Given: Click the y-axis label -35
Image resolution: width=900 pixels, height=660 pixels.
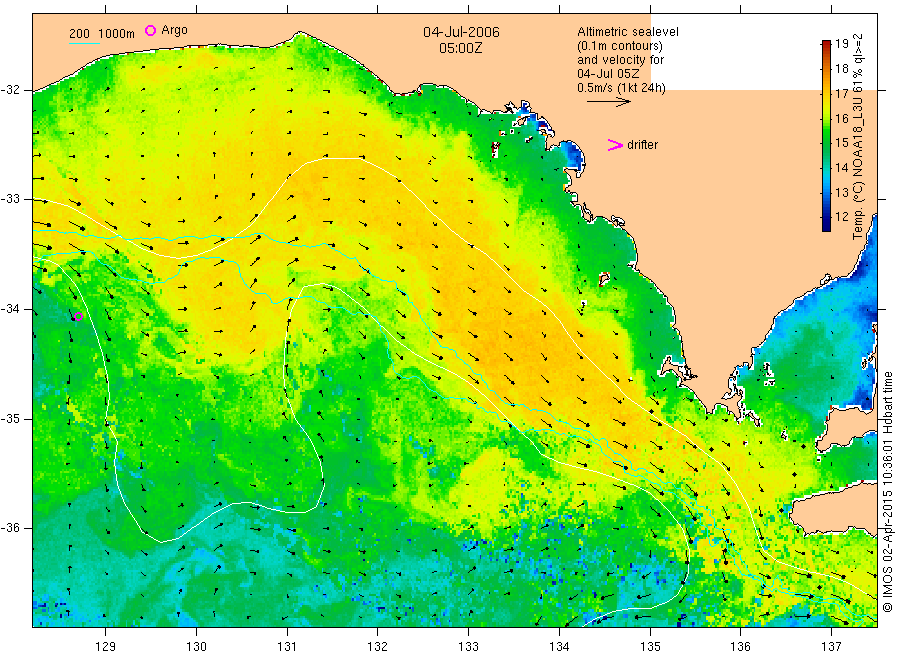Looking at the screenshot, I should tap(10, 418).
